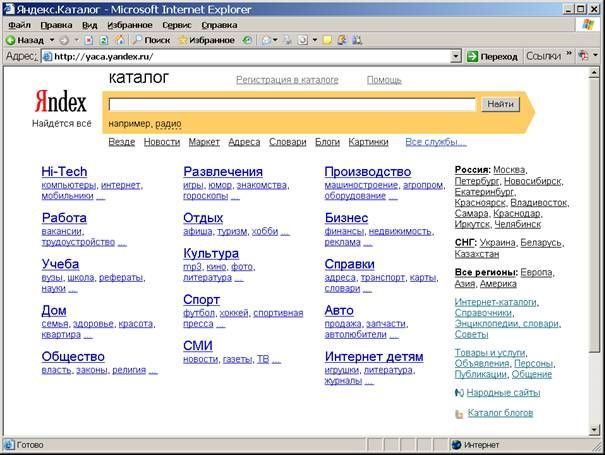Click the History/media toolbar icon

click(247, 40)
